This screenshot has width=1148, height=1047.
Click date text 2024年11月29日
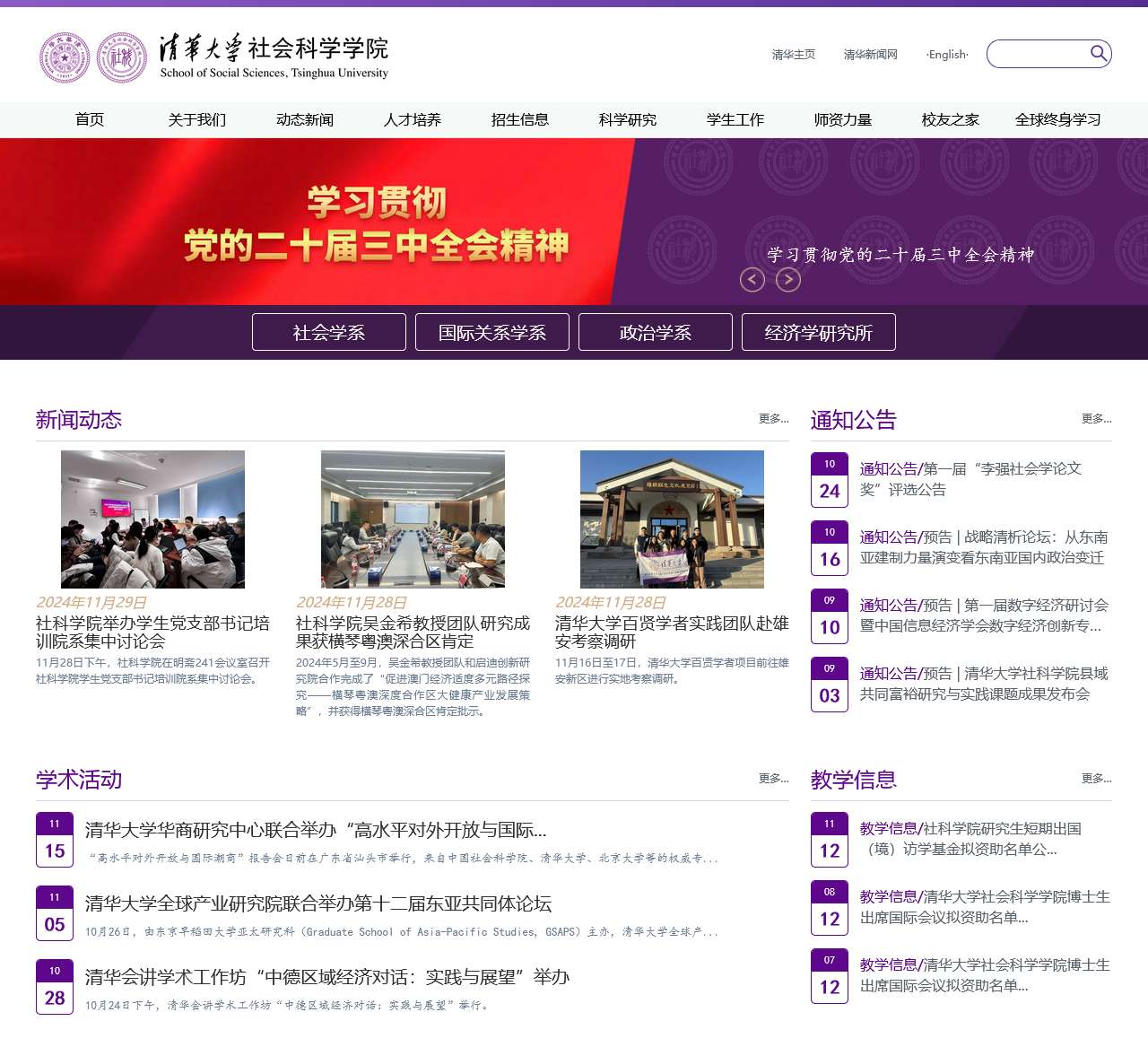click(91, 602)
